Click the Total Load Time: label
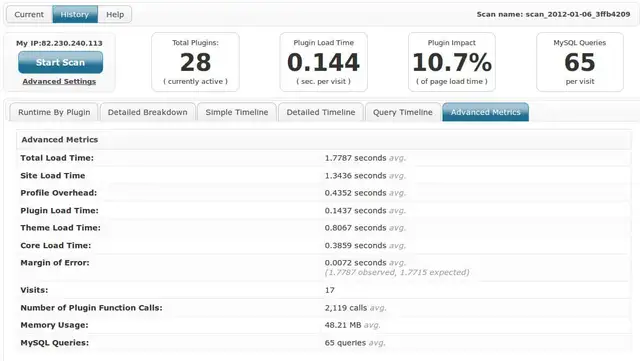640x361 pixels. tap(57, 158)
